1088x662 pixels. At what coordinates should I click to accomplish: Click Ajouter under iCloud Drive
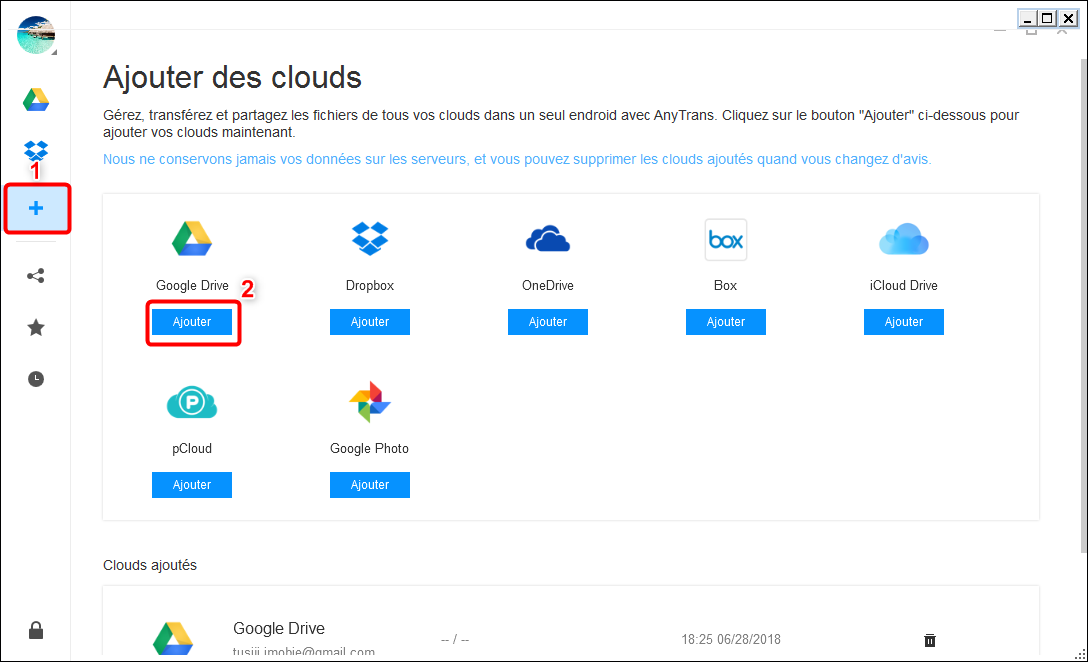904,322
